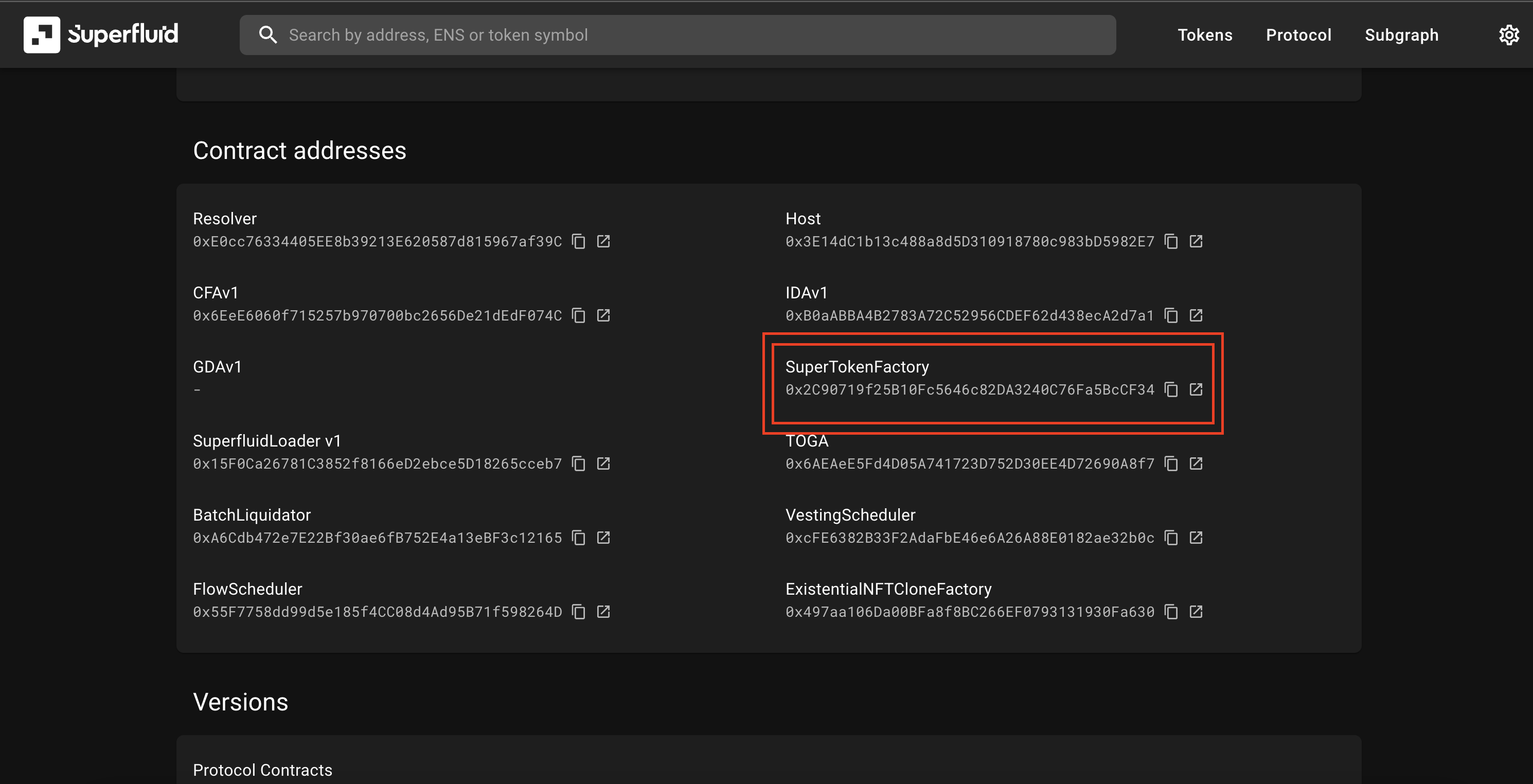Copy the FlowScheduler address
This screenshot has width=1533, height=784.
point(578,612)
